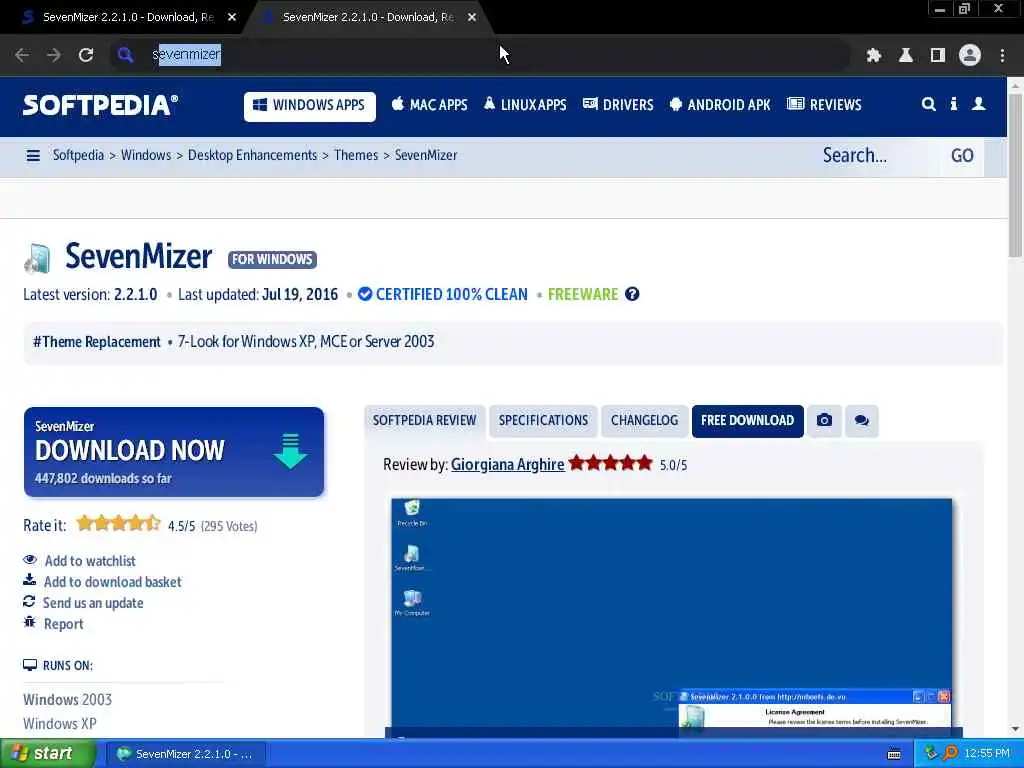Click the SevenMizer taskbar window button
The width and height of the screenshot is (1024, 768).
click(187, 754)
